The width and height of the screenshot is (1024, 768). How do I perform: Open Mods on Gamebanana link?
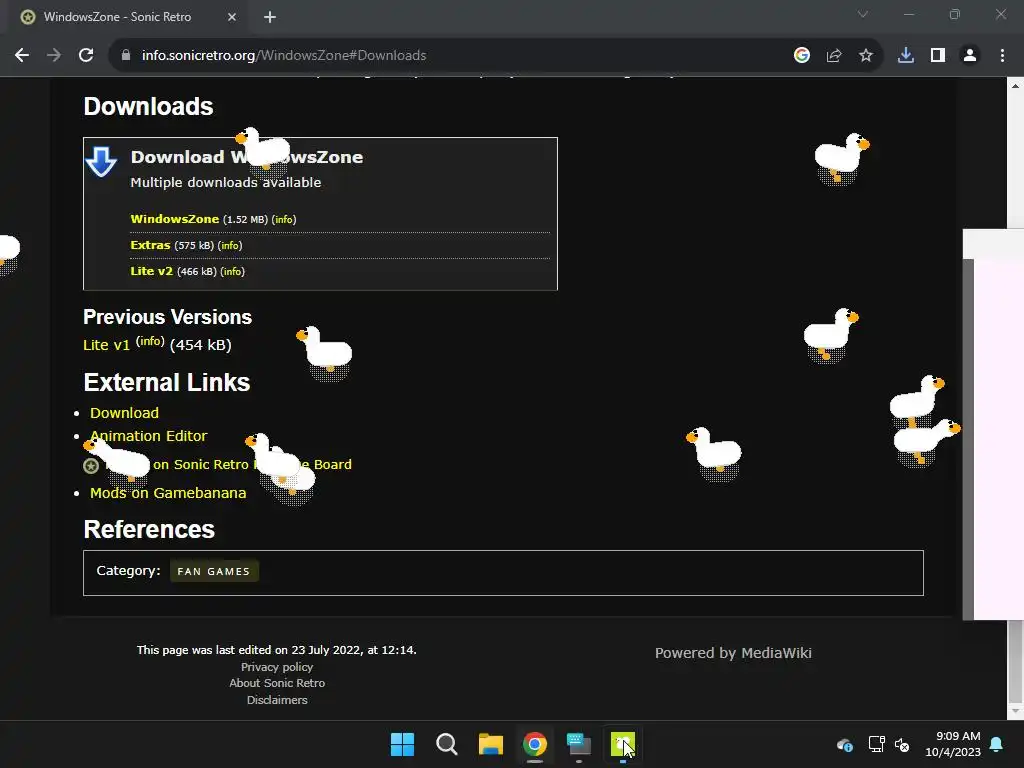tap(168, 493)
